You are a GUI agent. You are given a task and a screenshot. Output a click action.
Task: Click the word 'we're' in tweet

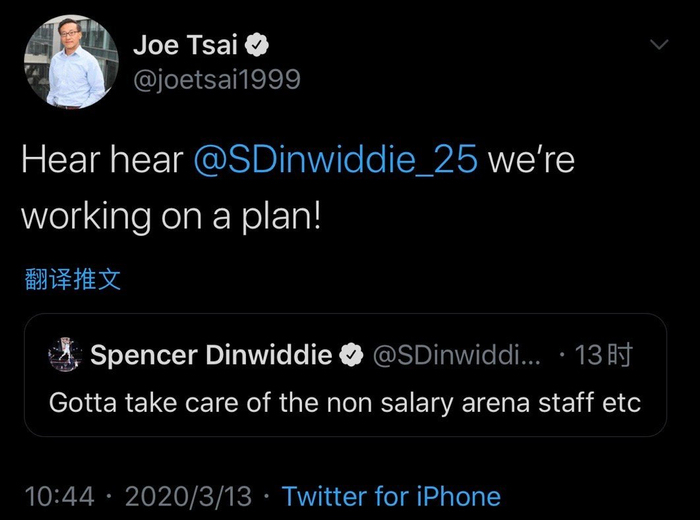pyautogui.click(x=531, y=161)
